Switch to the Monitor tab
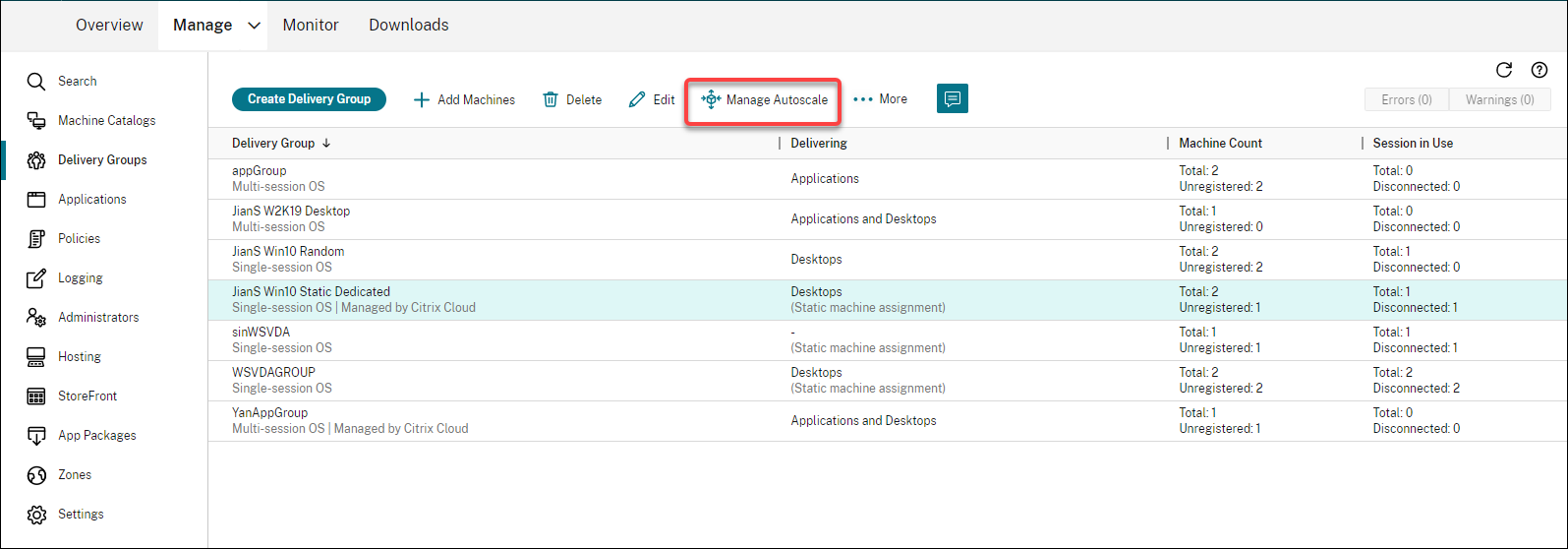Screen dimensions: 1568x549 point(311,26)
